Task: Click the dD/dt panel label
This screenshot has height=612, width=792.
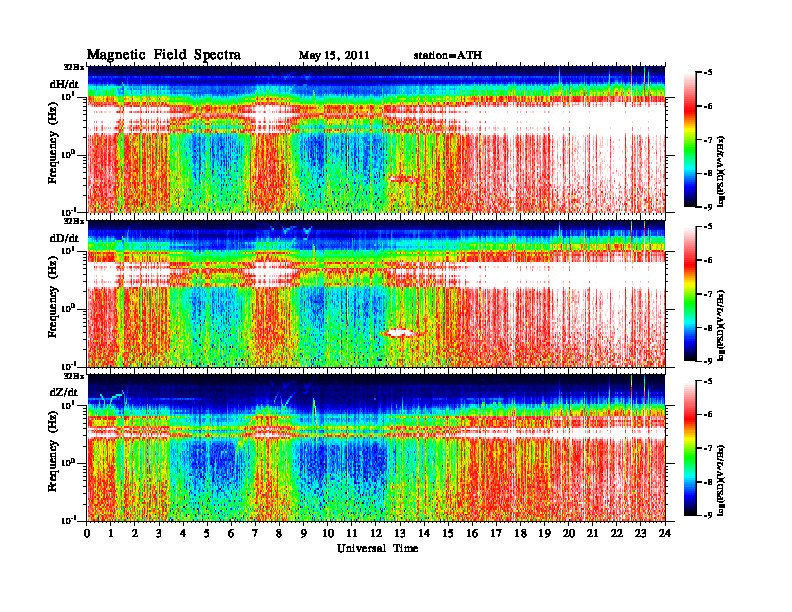Action: [64, 238]
